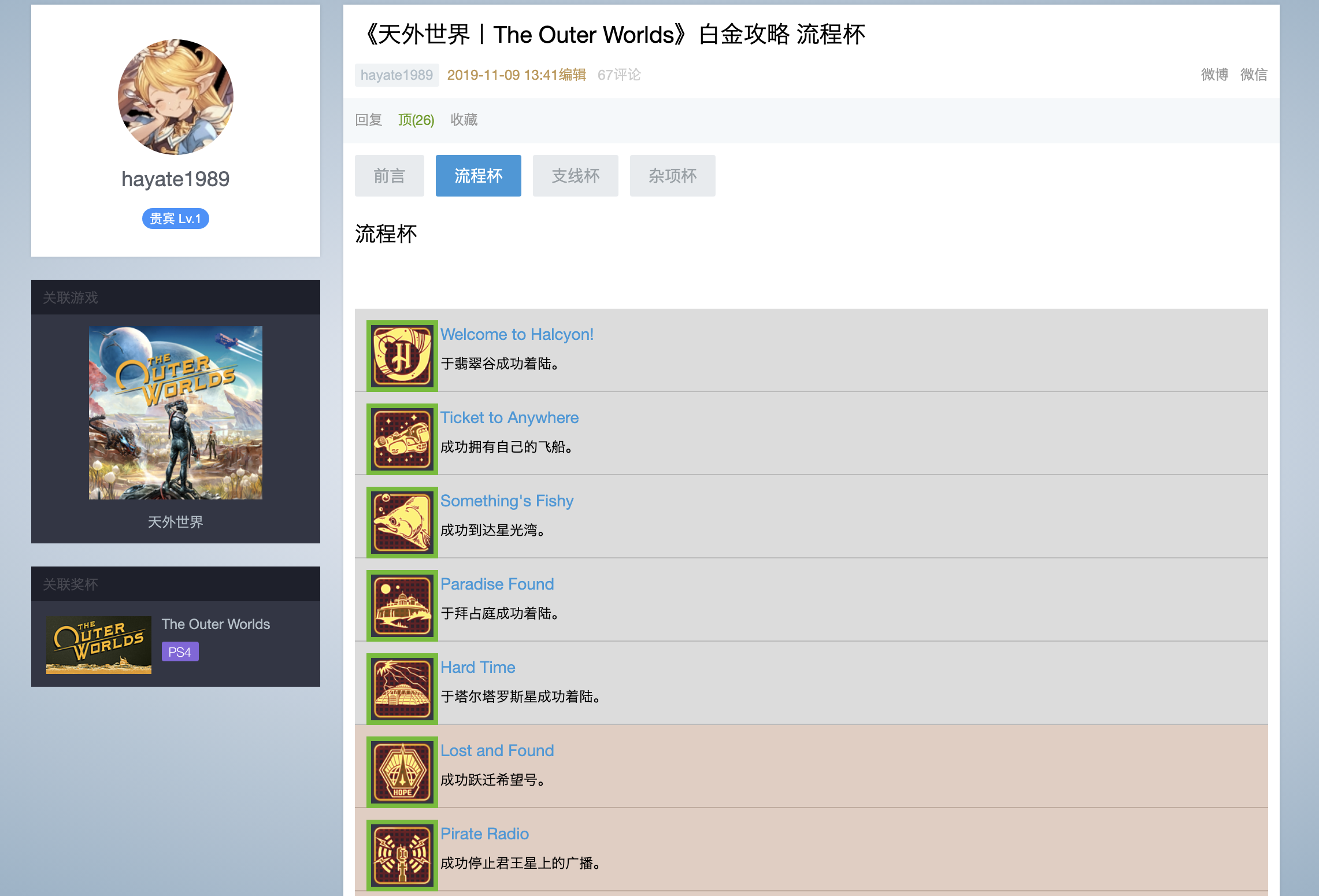Open the Ticket to Anywhere title link

509,417
